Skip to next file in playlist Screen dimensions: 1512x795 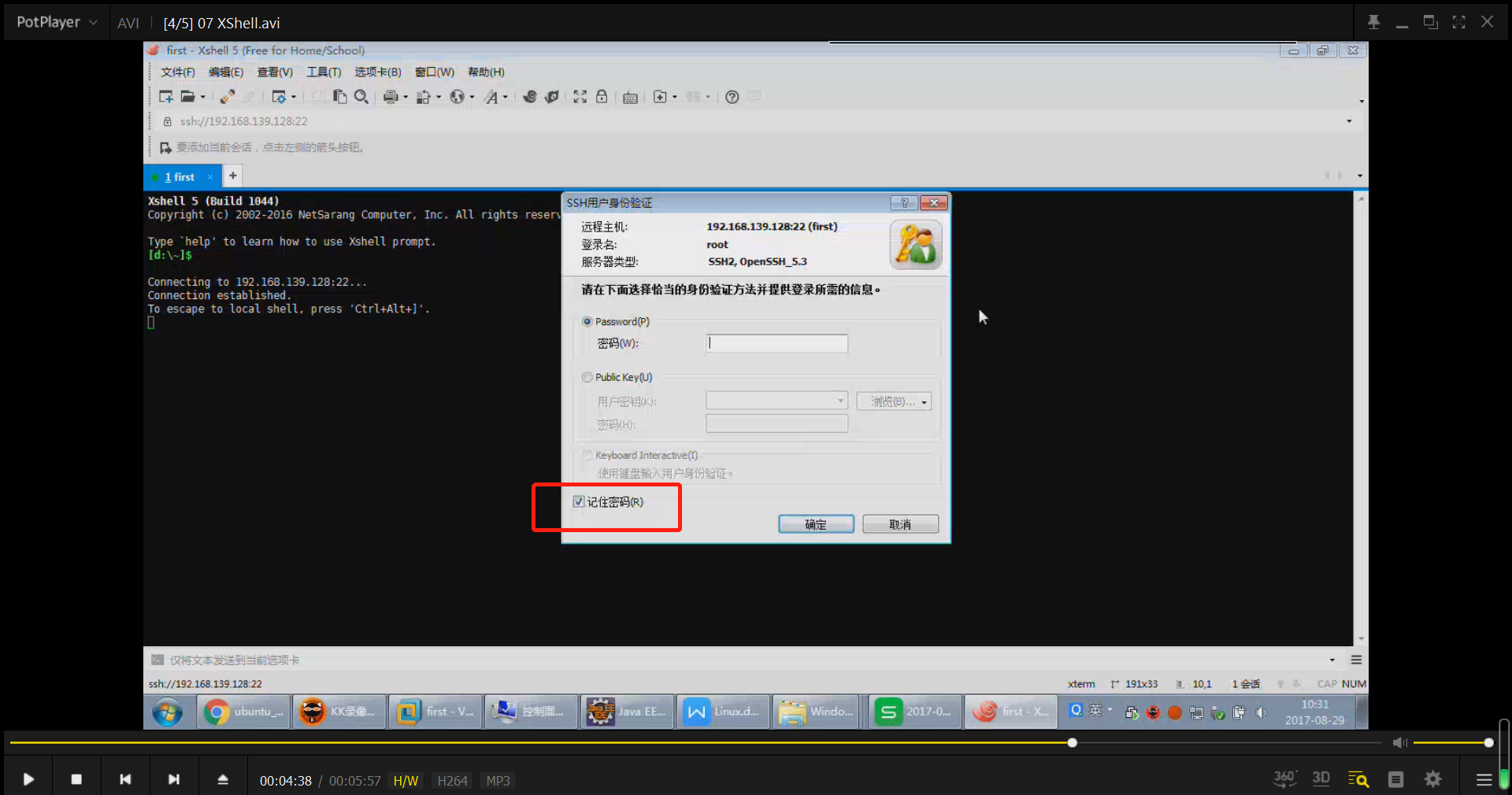click(x=174, y=779)
